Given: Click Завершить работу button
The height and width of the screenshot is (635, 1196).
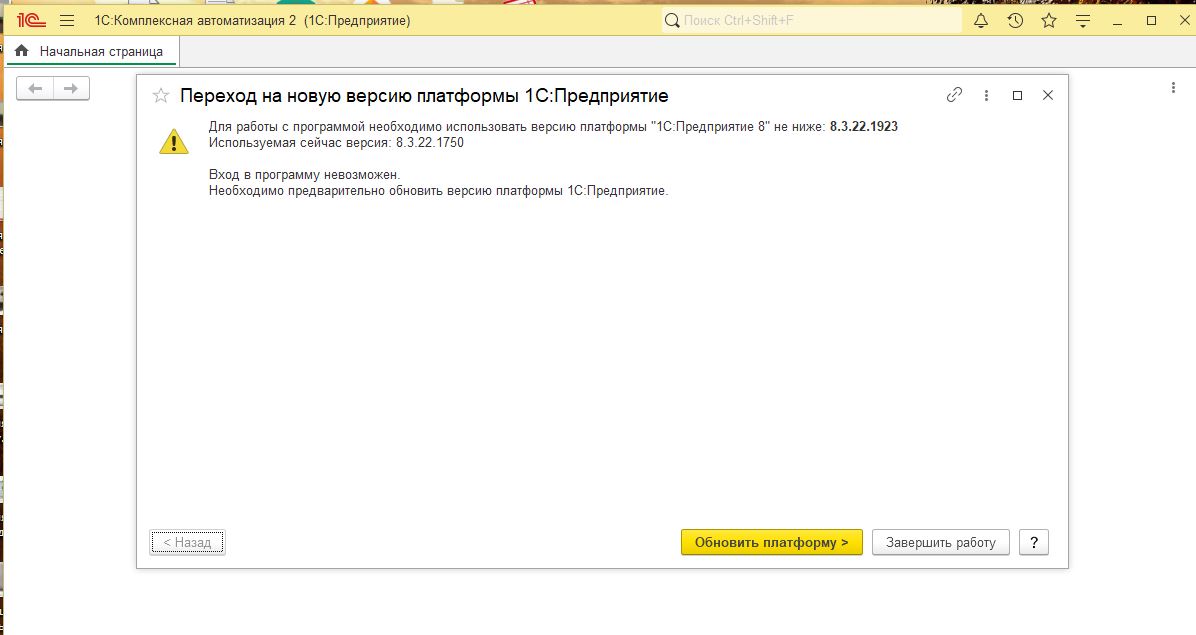Looking at the screenshot, I should tap(940, 542).
